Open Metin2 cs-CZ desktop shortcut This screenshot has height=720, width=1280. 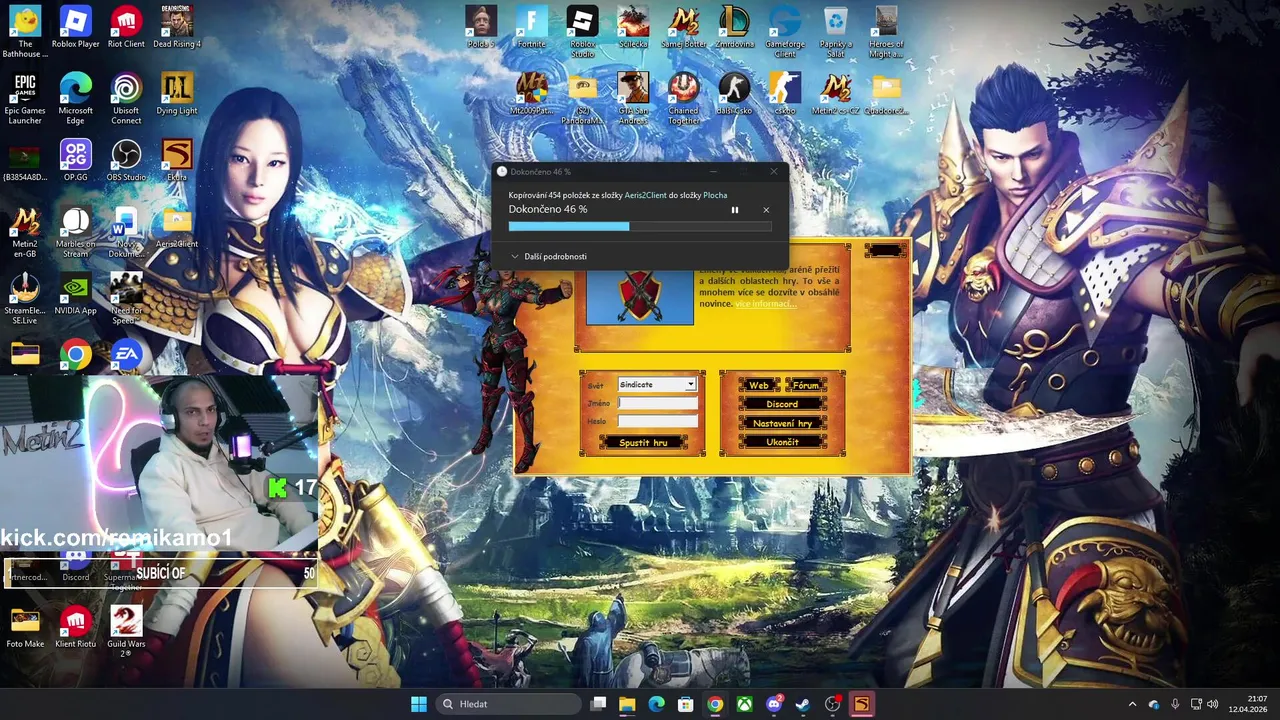tap(835, 95)
